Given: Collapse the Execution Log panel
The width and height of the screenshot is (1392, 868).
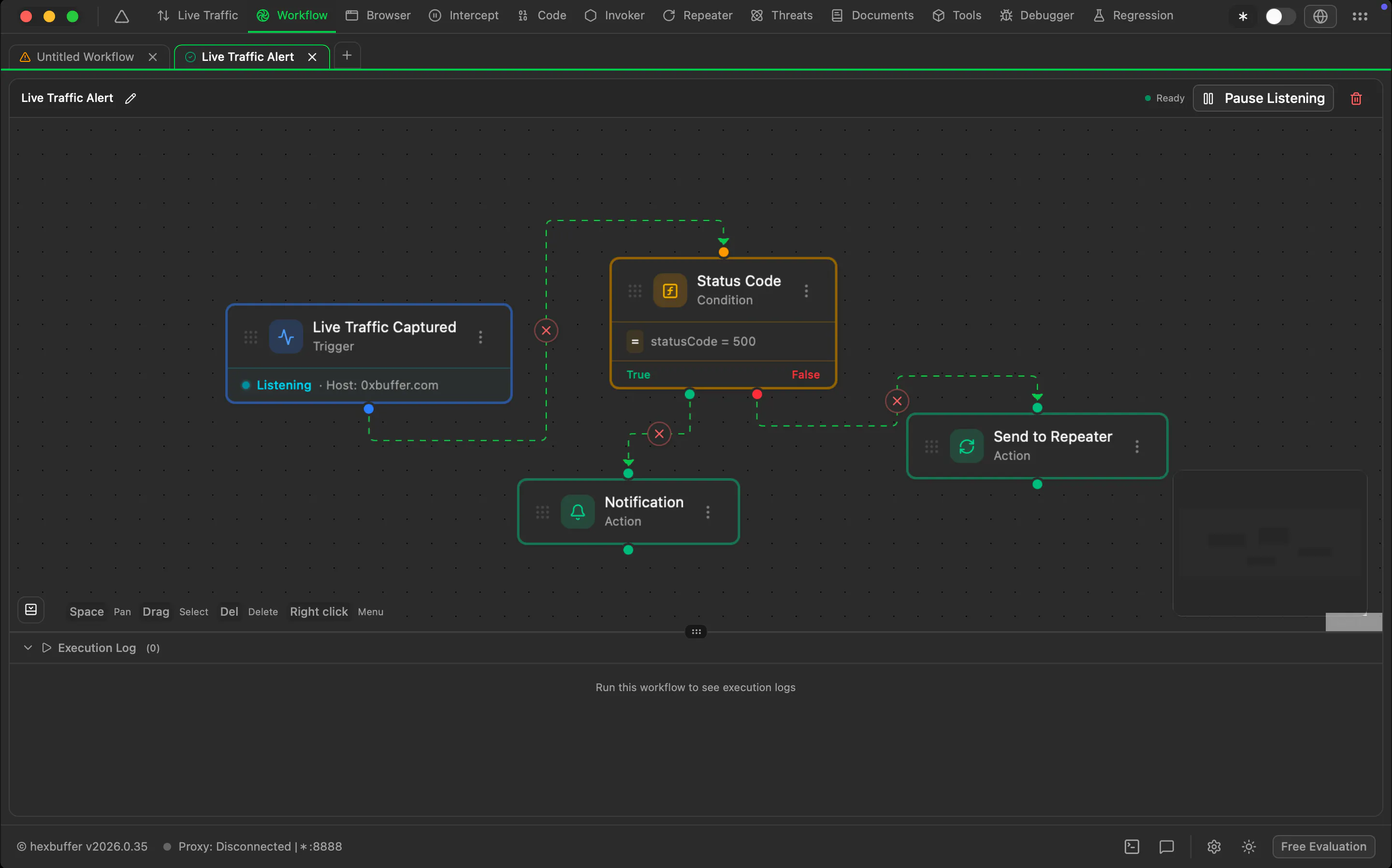Looking at the screenshot, I should click(x=28, y=648).
